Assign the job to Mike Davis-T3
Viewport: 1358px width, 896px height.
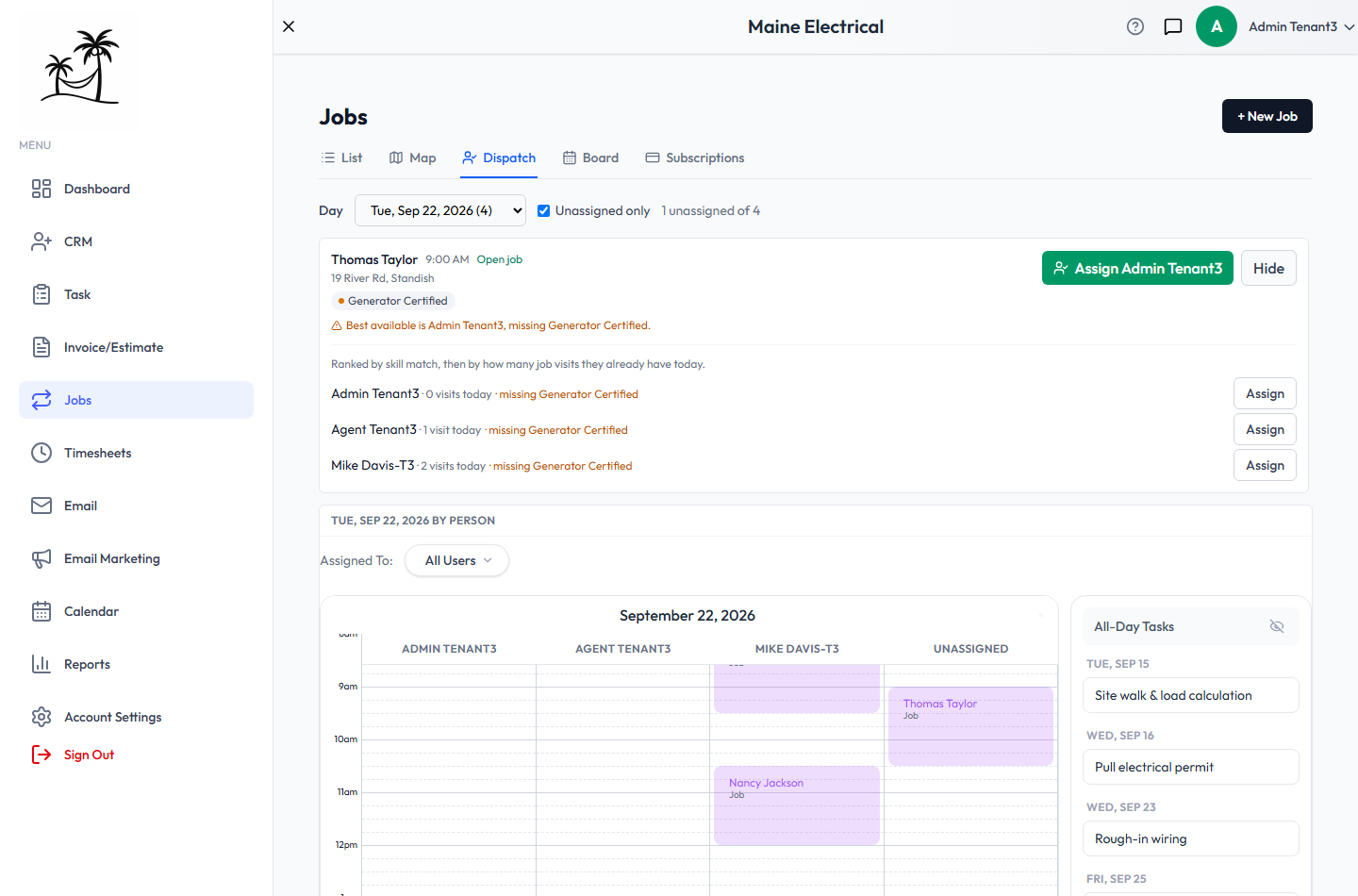click(x=1265, y=465)
